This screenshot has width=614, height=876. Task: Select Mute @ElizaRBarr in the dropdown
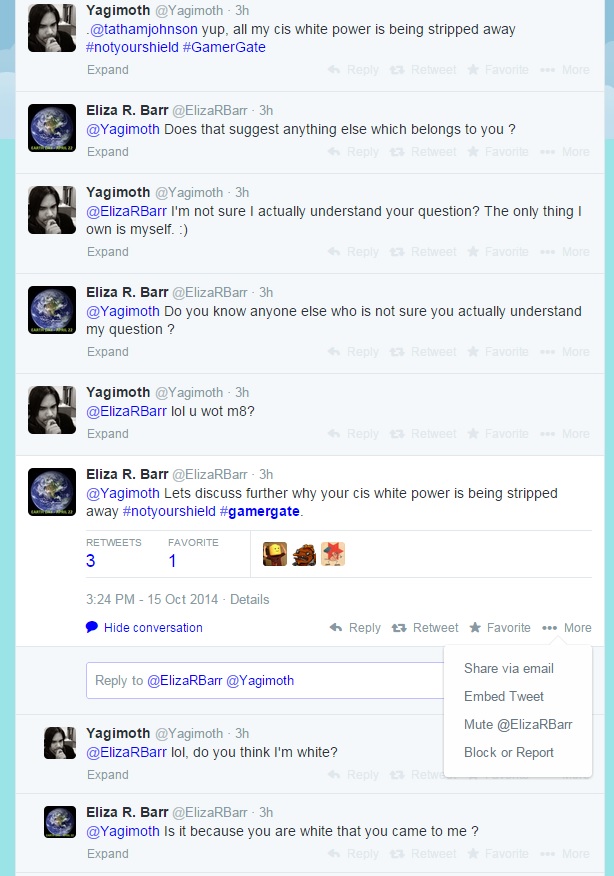(518, 725)
